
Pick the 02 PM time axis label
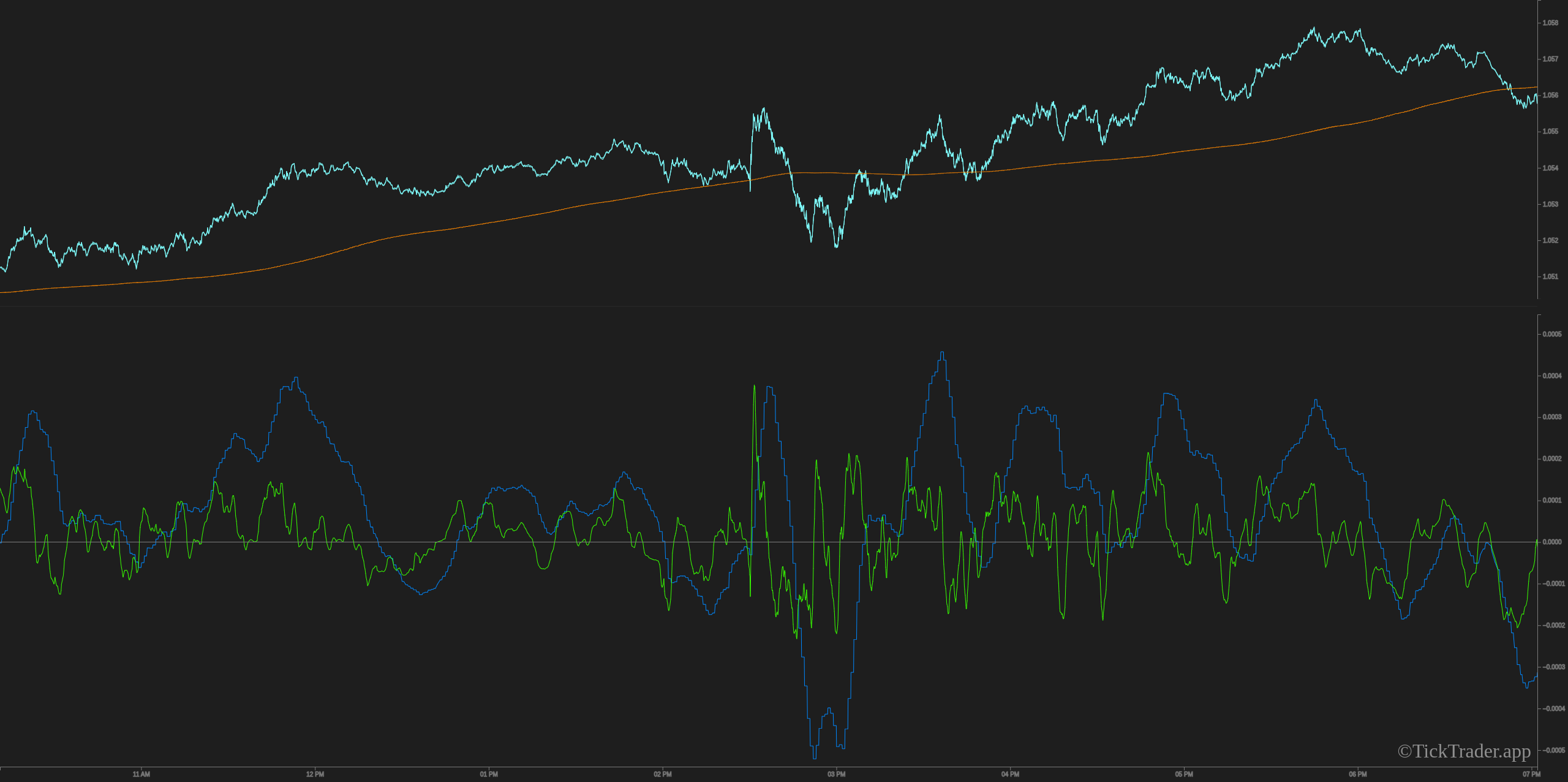(x=663, y=774)
